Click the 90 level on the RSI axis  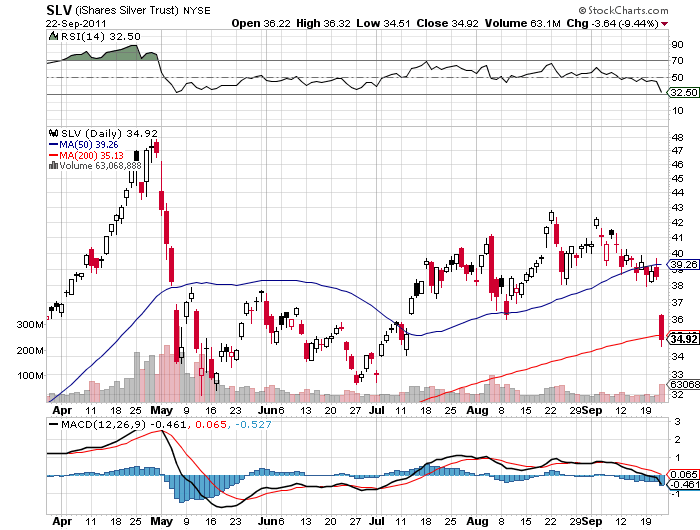(677, 44)
